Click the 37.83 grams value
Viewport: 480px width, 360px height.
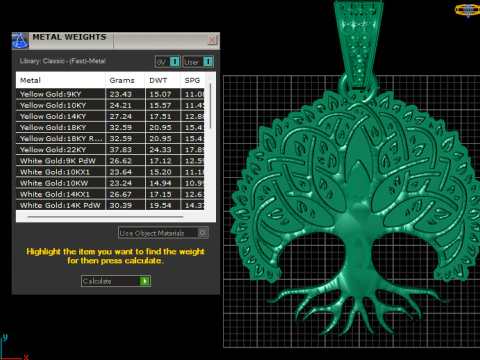point(121,150)
